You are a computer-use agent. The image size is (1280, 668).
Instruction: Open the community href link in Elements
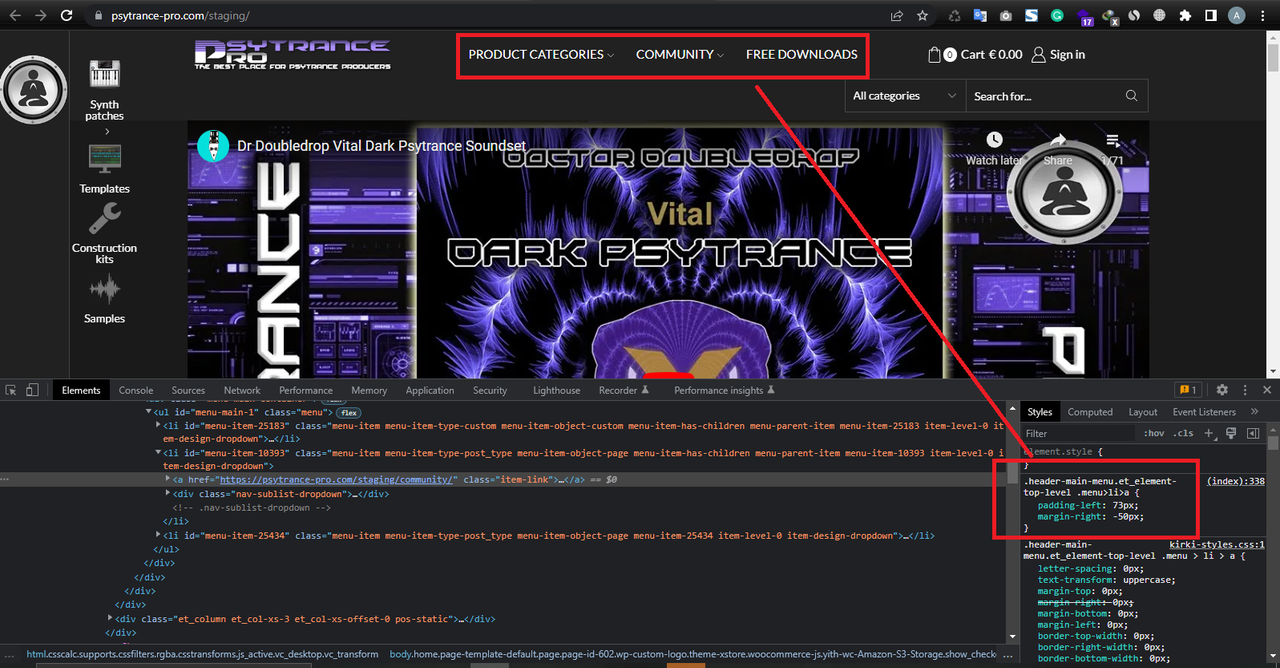point(338,480)
